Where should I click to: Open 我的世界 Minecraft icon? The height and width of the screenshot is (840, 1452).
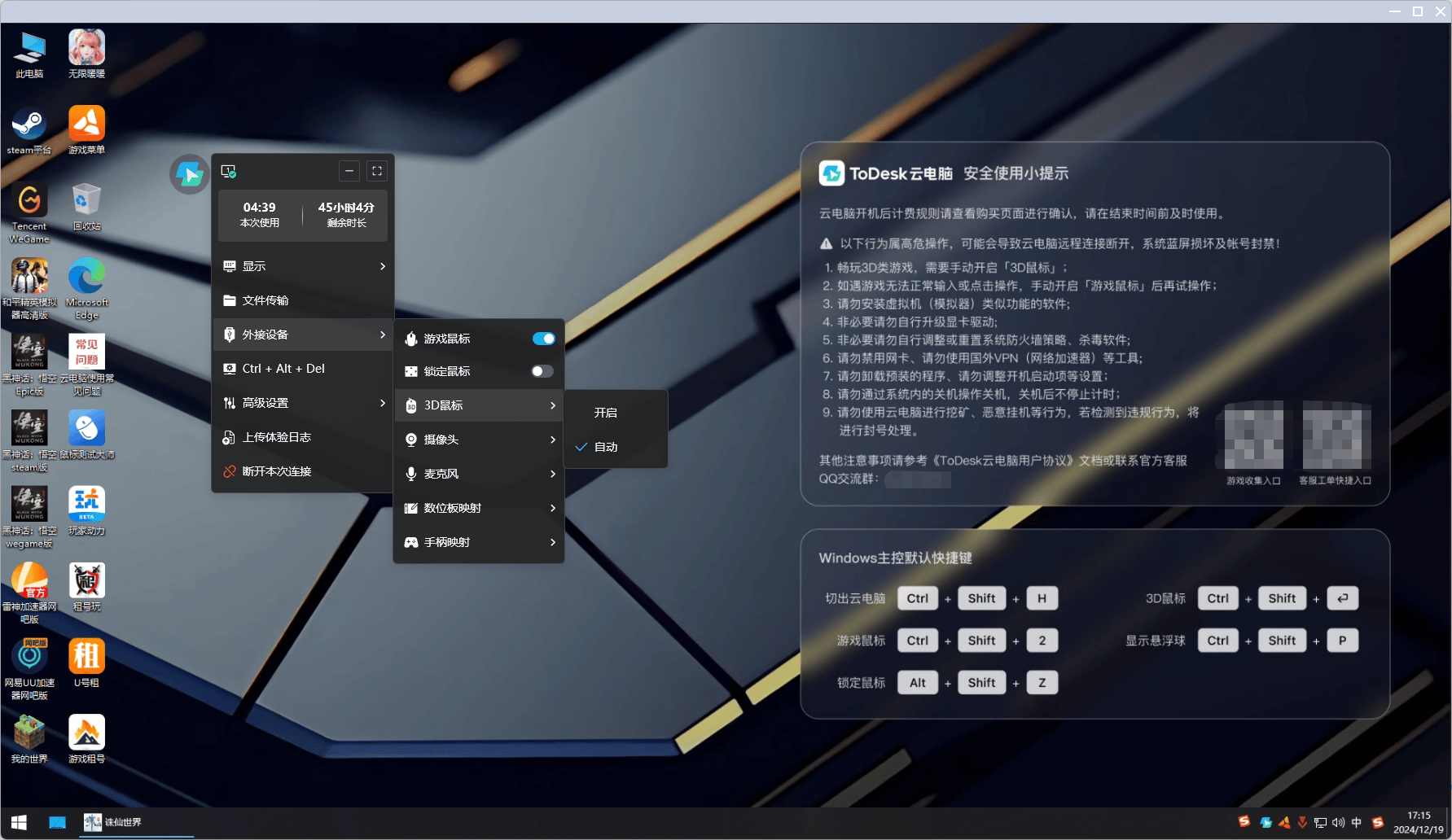29,740
